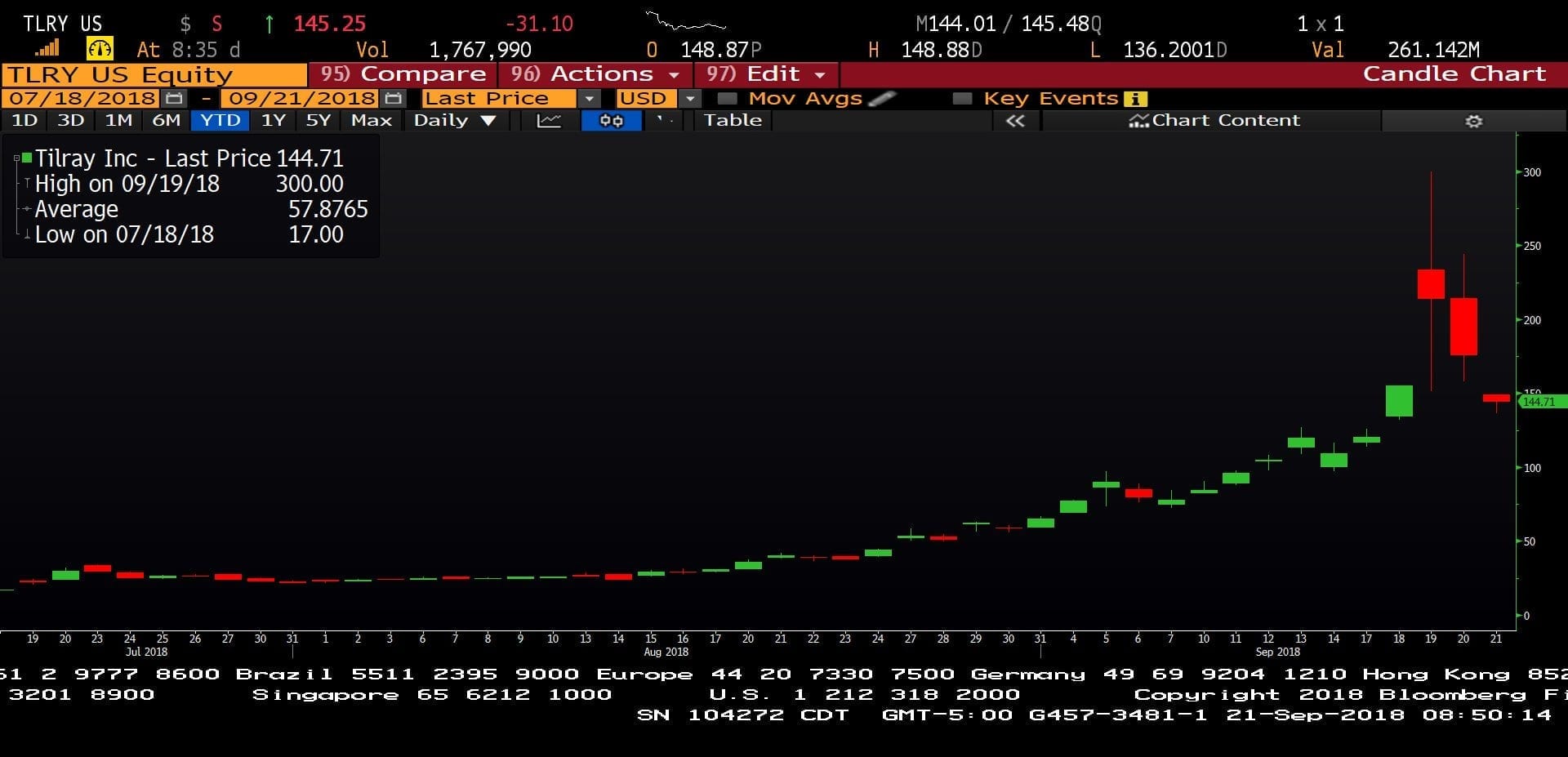Collapse panel with double left arrows
Screen dimensions: 1568x757
pos(1015,121)
